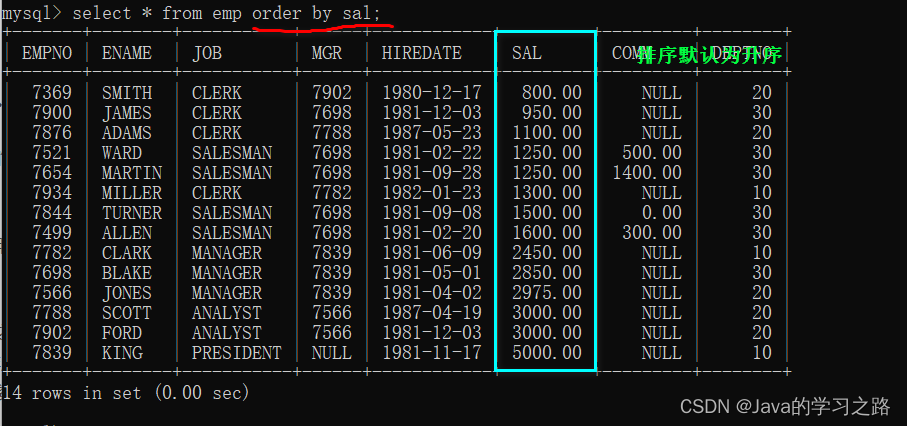Click the SAL column header
This screenshot has height=426, width=907.
[526, 53]
